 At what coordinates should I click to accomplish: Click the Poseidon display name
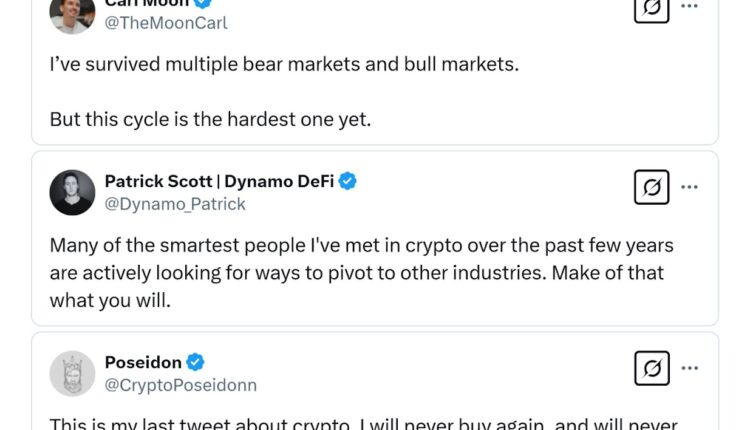(142, 362)
